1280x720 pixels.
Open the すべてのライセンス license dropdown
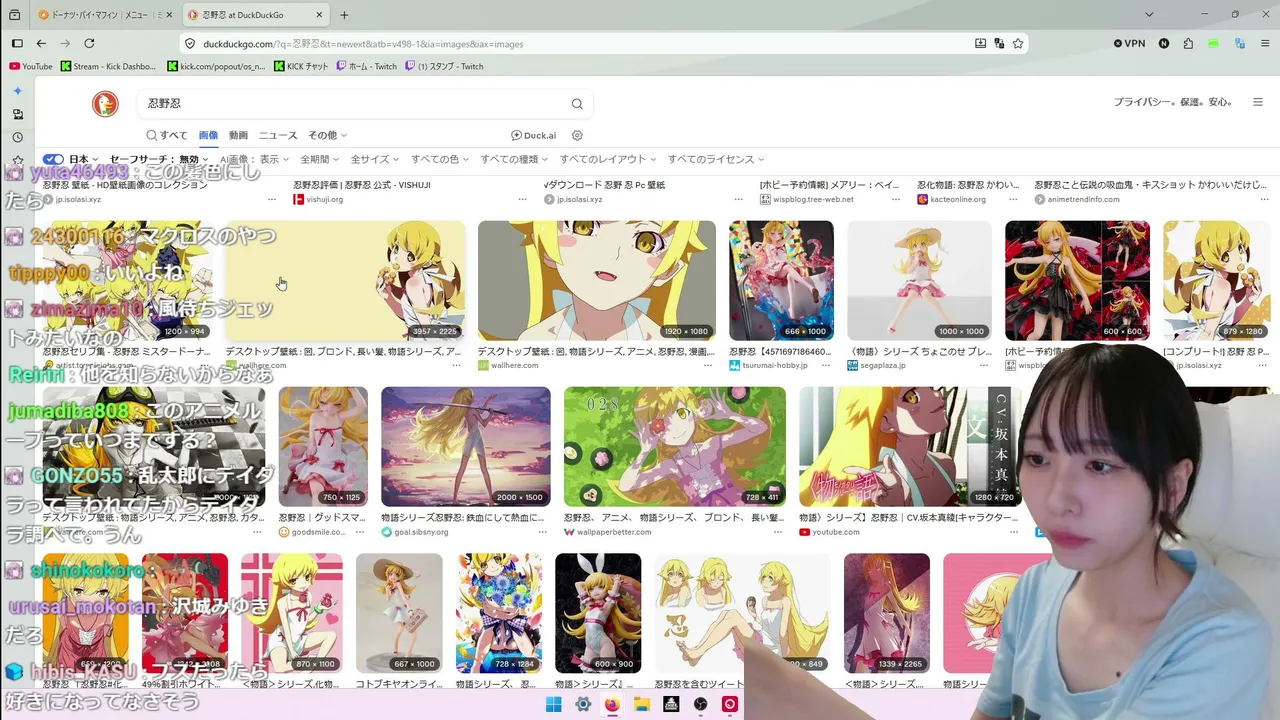(716, 160)
